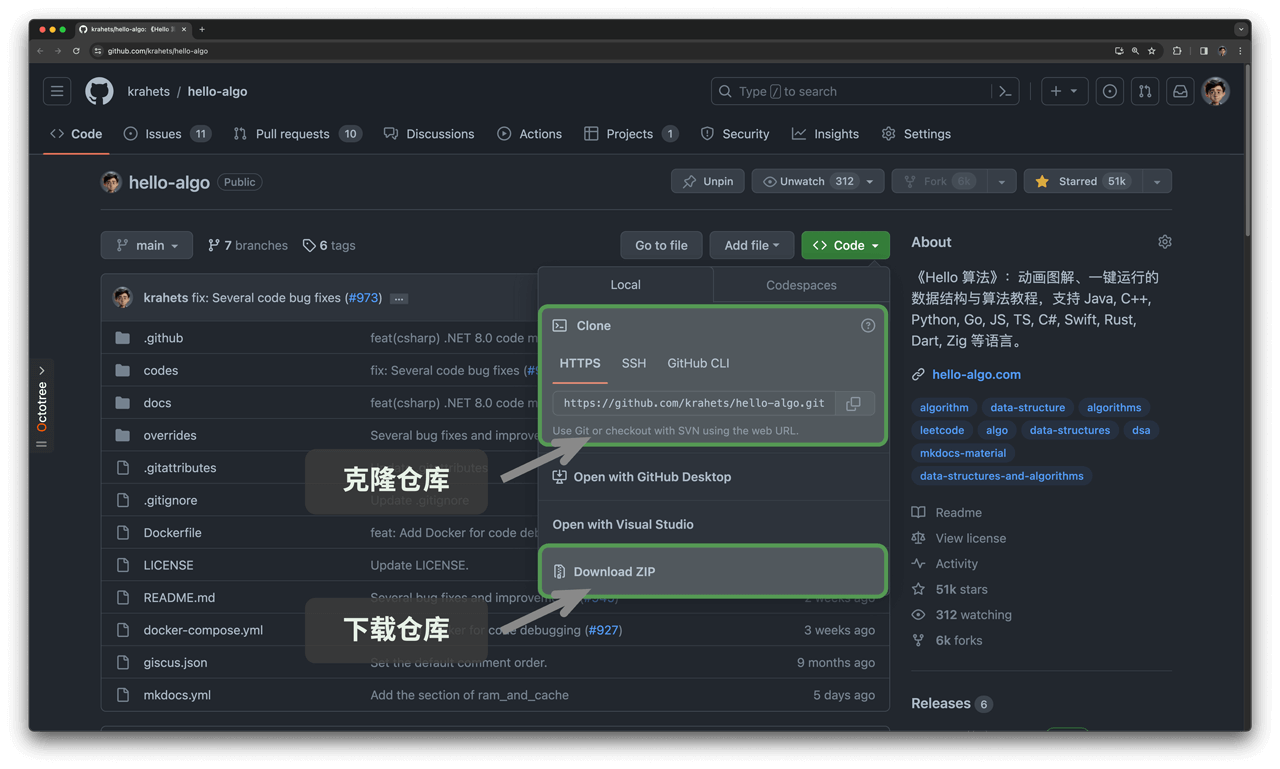The image size is (1280, 769).
Task: Click the Clone help question mark icon
Action: click(868, 325)
